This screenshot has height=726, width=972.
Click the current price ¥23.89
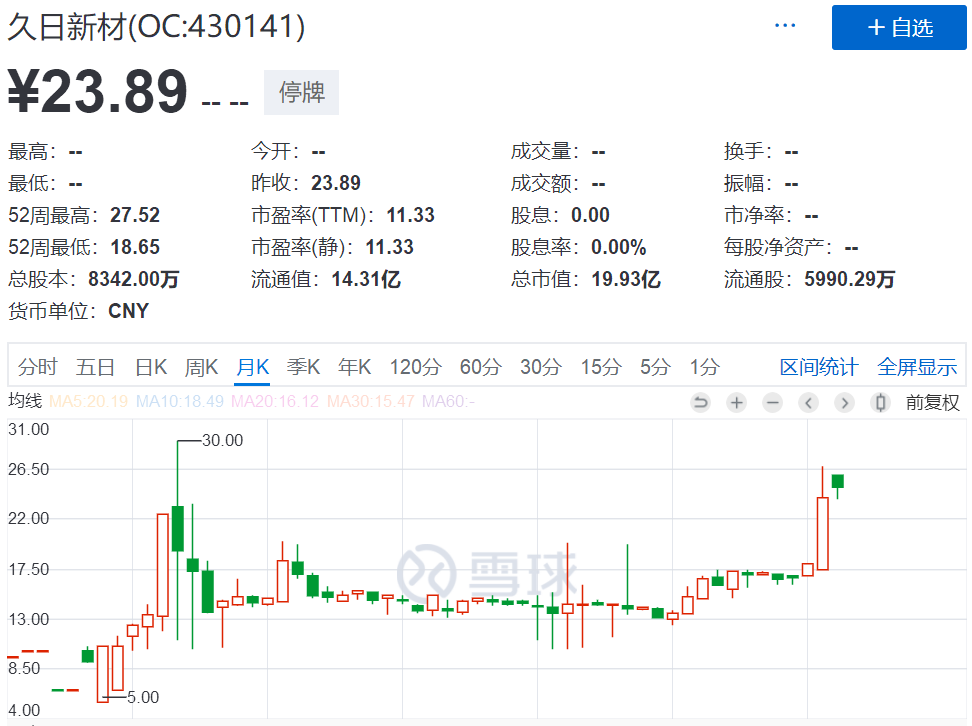(97, 92)
